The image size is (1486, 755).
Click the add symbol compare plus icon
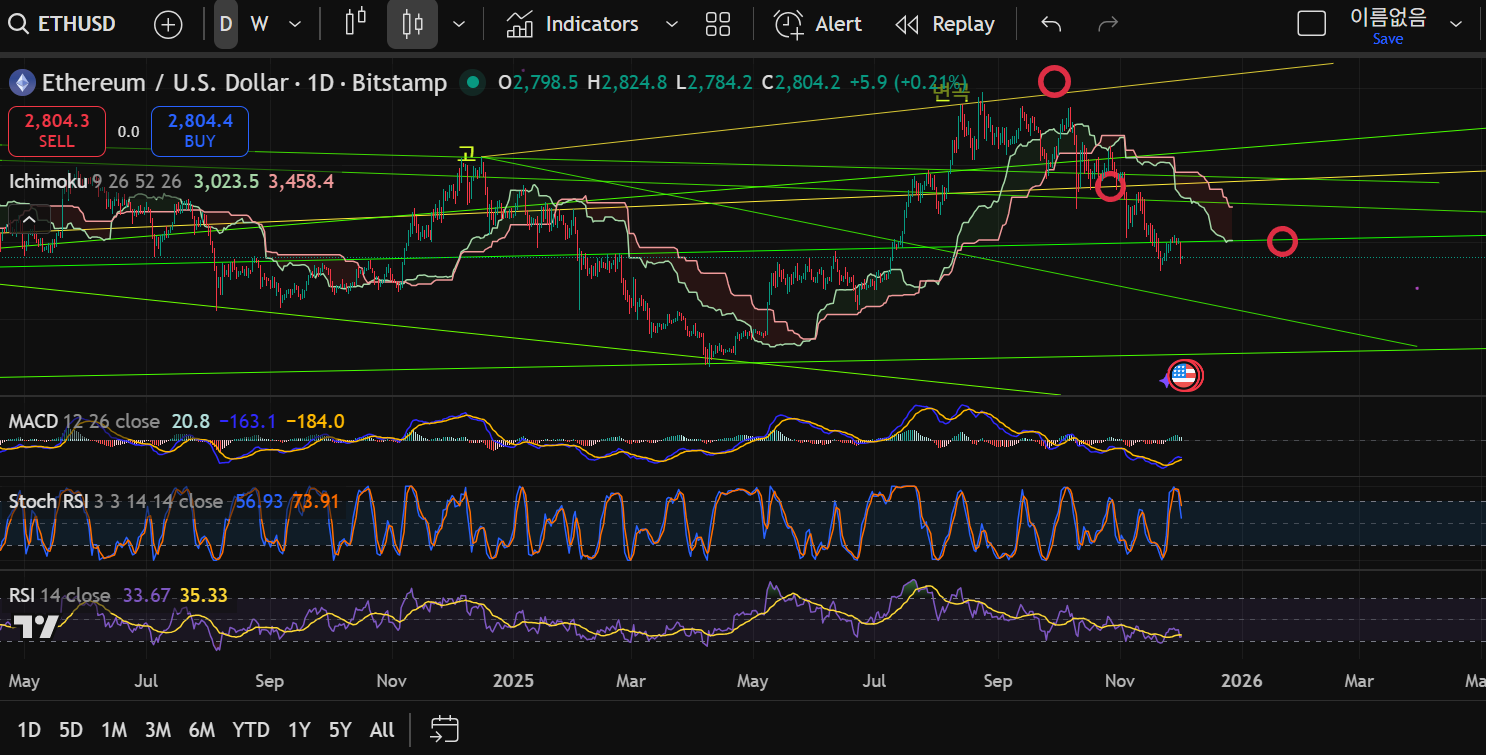coord(168,24)
